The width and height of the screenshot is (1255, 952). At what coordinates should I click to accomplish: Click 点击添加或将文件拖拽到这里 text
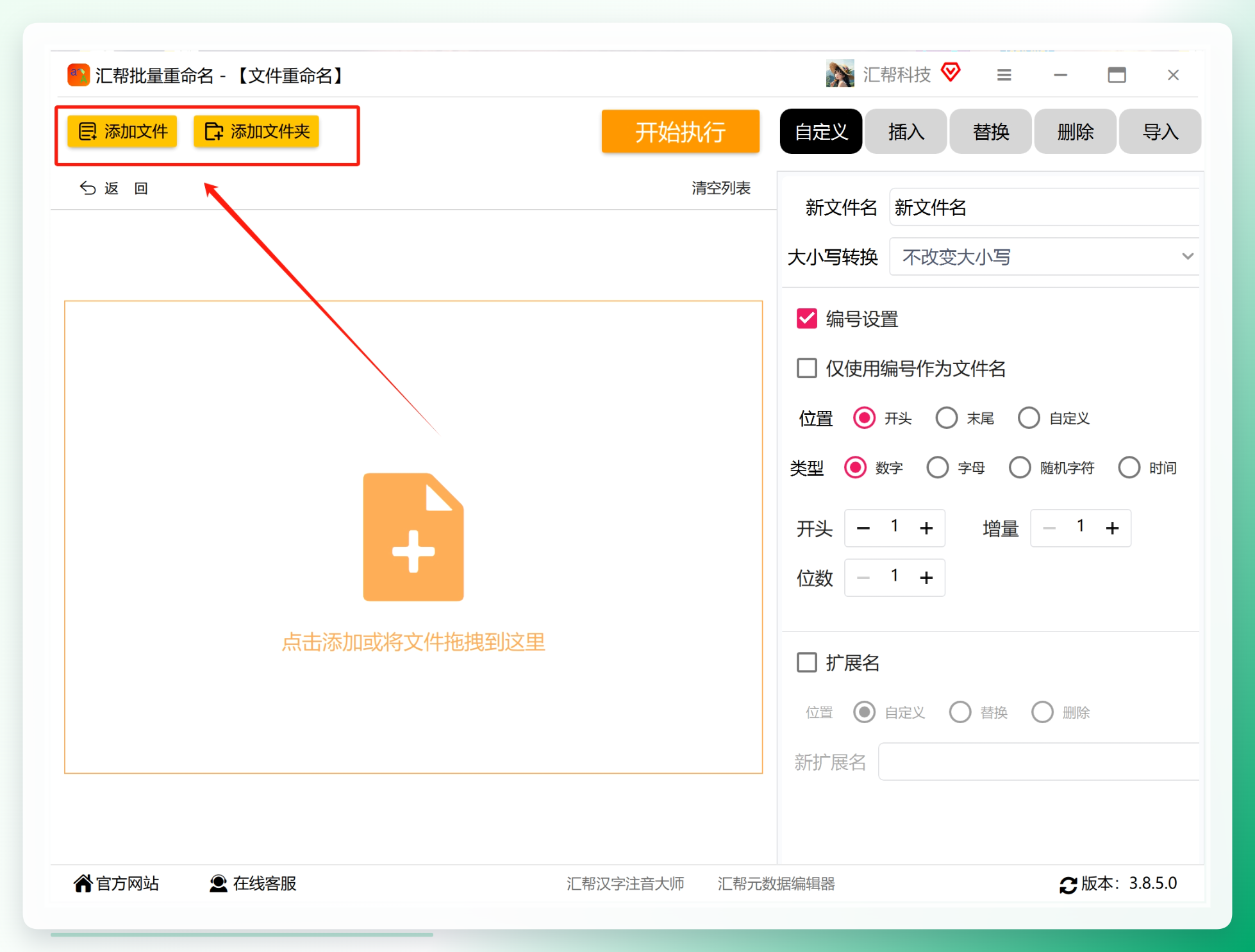point(413,642)
